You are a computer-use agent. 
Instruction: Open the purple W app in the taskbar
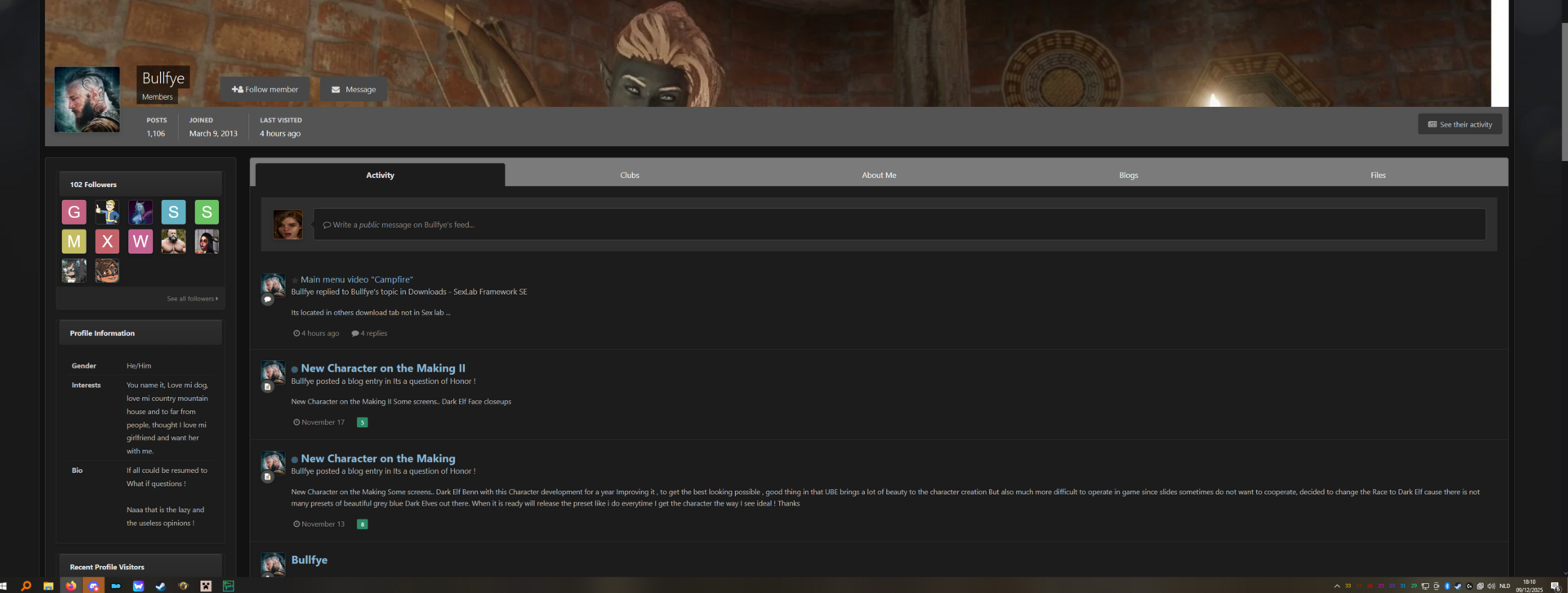click(138, 586)
